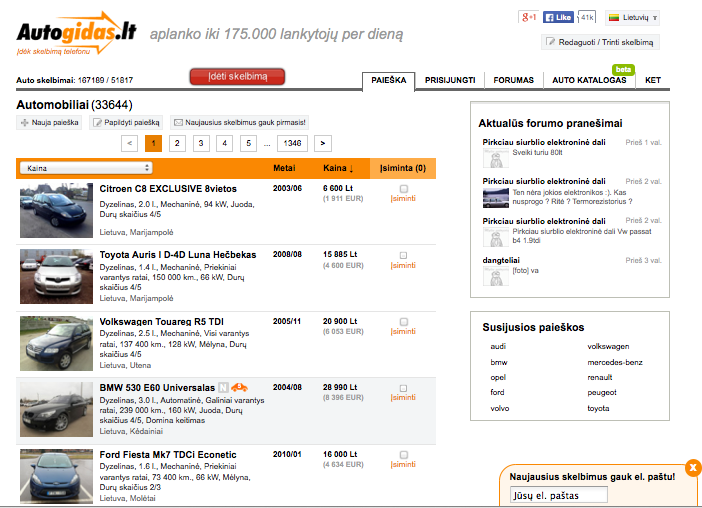Go to page 3
Viewport: 702px width, 508px height.
[x=201, y=143]
